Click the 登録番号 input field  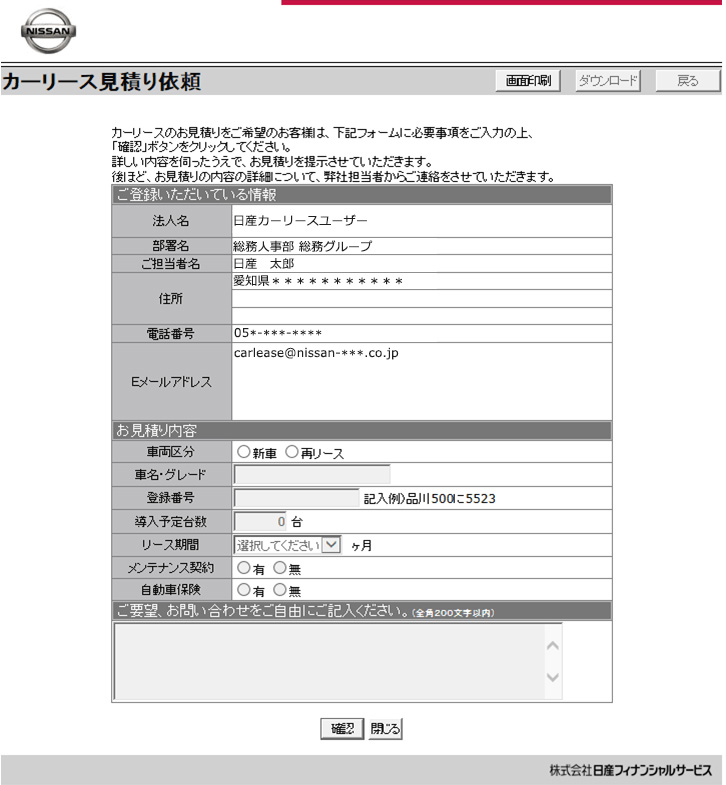pyautogui.click(x=296, y=498)
